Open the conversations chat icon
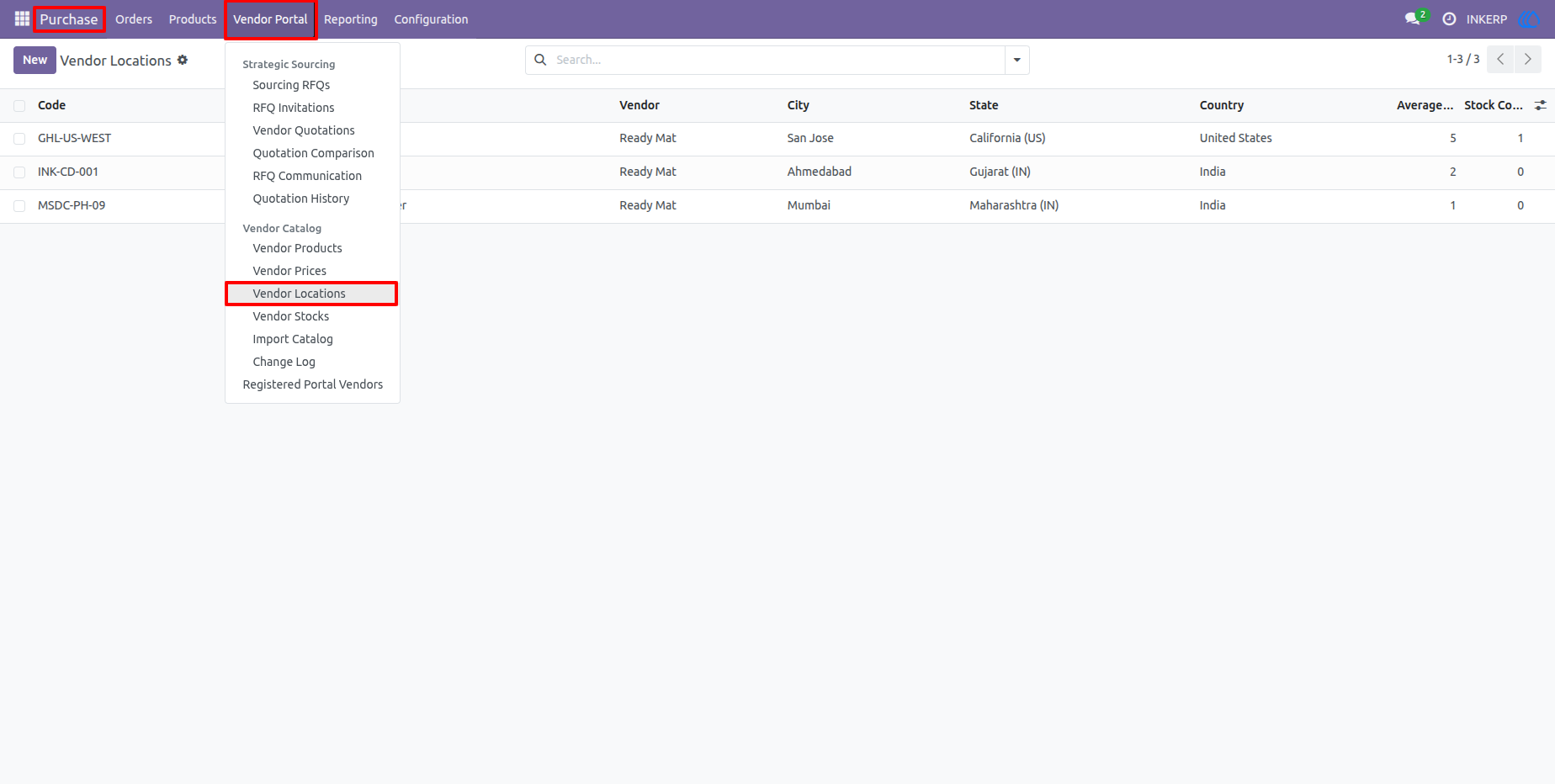Viewport: 1555px width, 784px height. (1413, 19)
